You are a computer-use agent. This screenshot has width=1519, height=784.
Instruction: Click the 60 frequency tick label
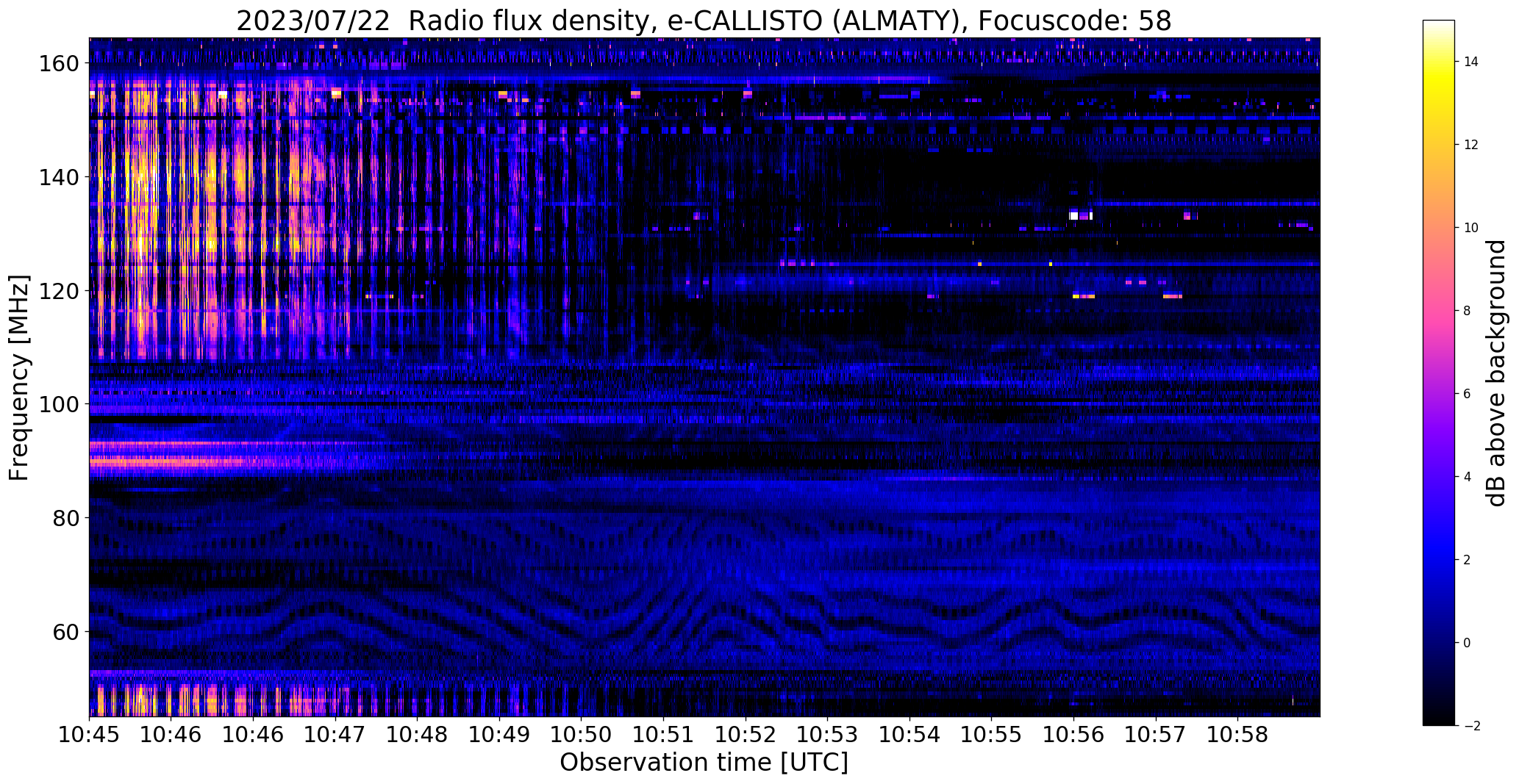[65, 632]
